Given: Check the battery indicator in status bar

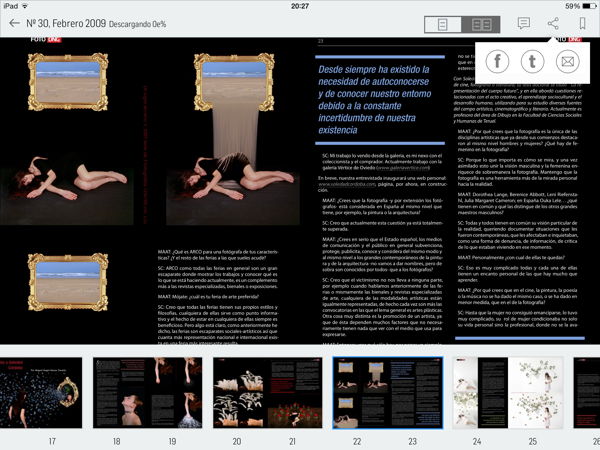Looking at the screenshot, I should coord(589,6).
